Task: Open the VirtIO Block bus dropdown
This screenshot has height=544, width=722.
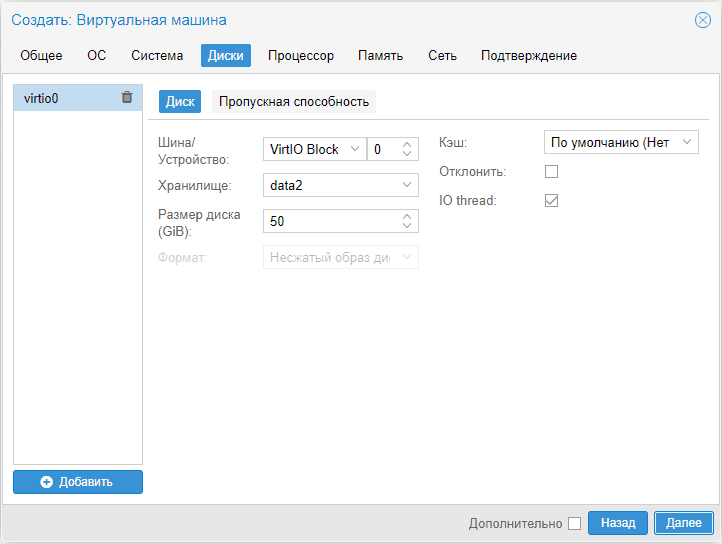Action: point(355,149)
